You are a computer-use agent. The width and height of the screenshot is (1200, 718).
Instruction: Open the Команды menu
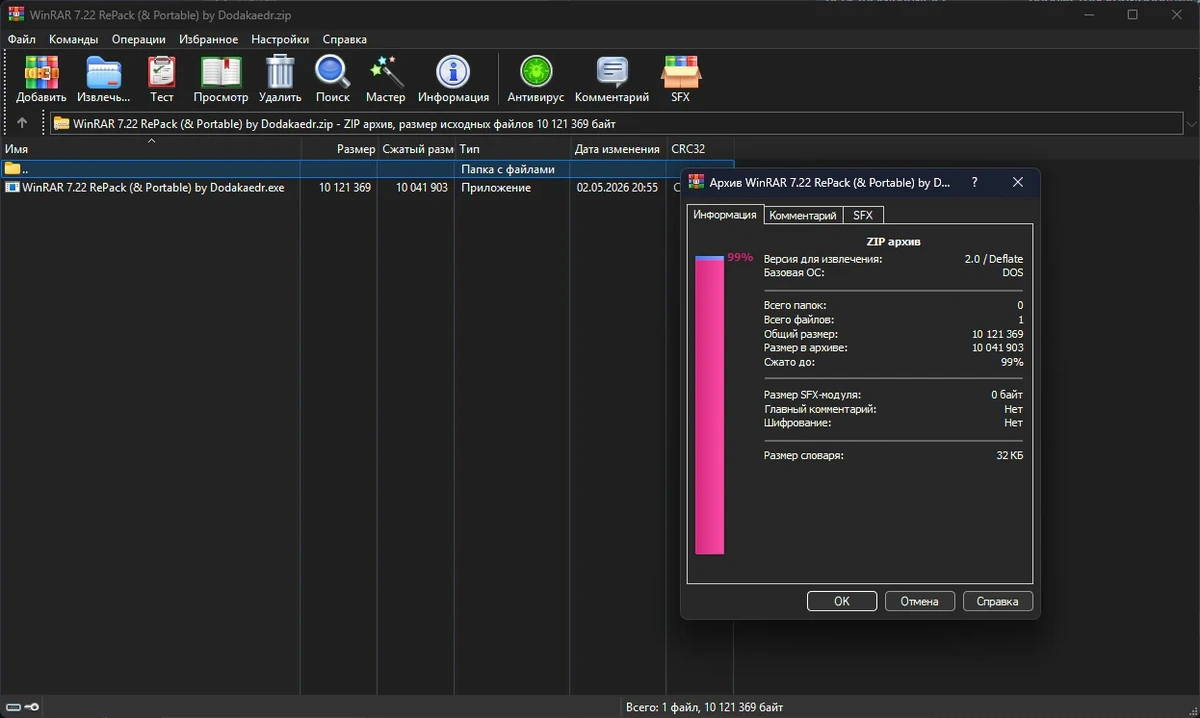[x=73, y=39]
